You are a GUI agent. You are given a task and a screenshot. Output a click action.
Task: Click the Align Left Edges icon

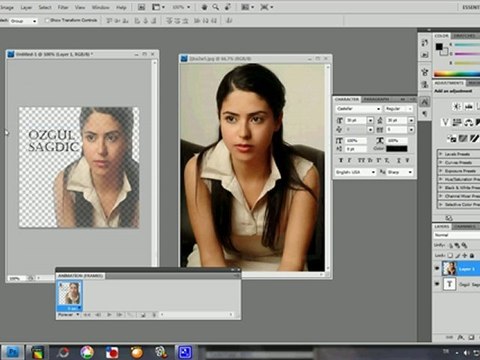[x=137, y=21]
